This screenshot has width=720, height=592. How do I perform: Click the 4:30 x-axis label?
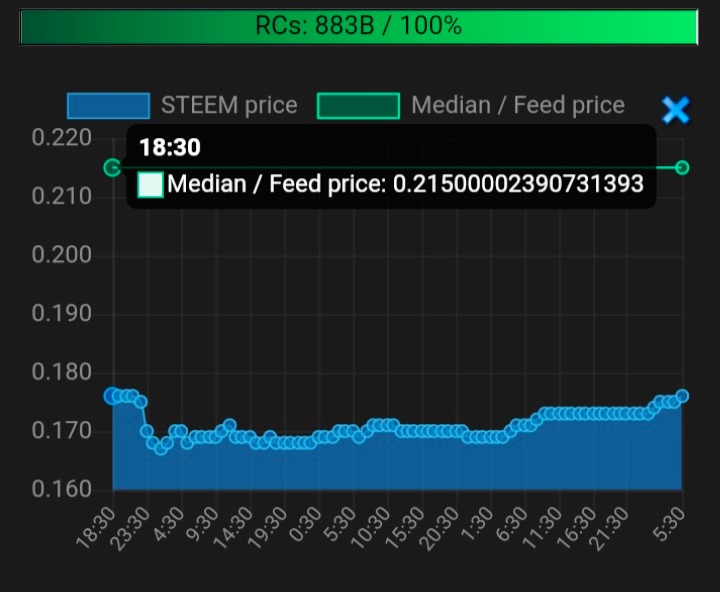[169, 524]
